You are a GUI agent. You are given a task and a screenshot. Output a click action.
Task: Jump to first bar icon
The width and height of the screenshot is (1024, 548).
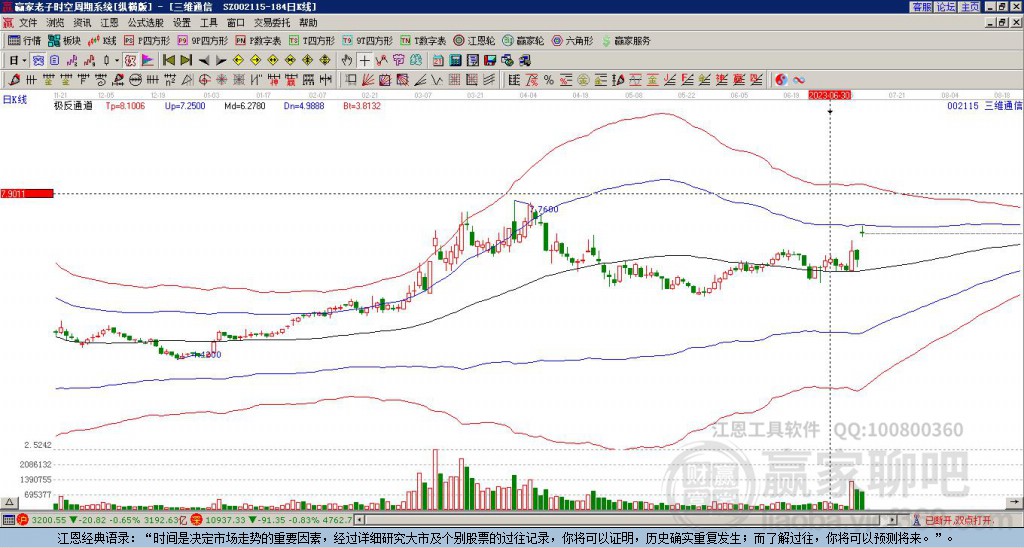[x=168, y=60]
